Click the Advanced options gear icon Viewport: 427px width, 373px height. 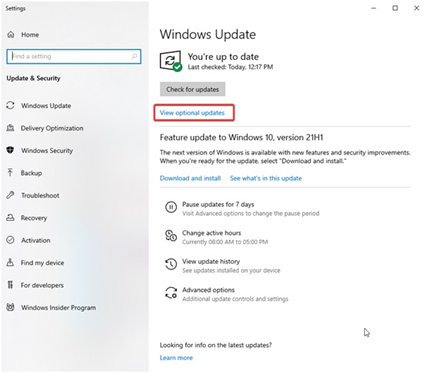[x=171, y=293]
